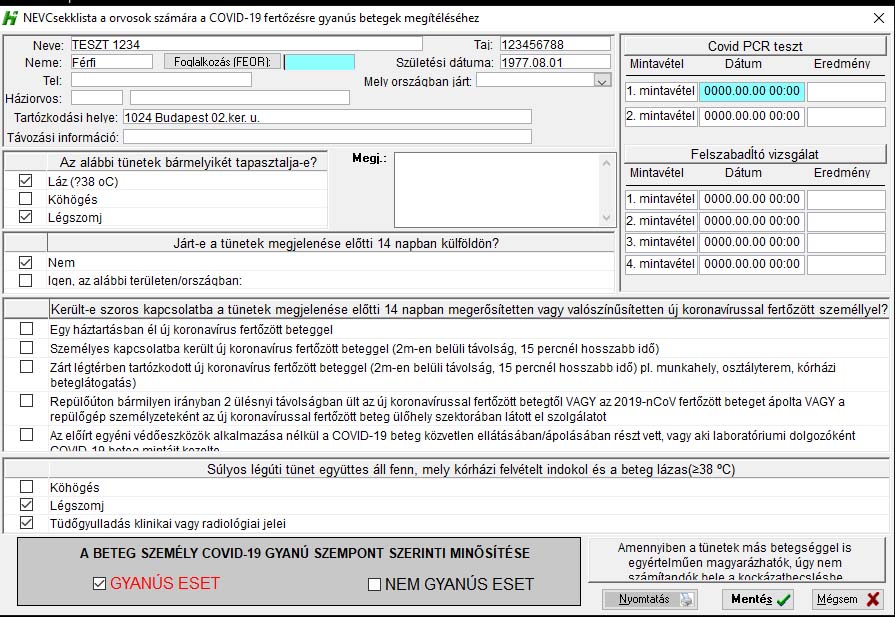Cancel with the Mégsem button
The height and width of the screenshot is (617, 895).
(848, 599)
